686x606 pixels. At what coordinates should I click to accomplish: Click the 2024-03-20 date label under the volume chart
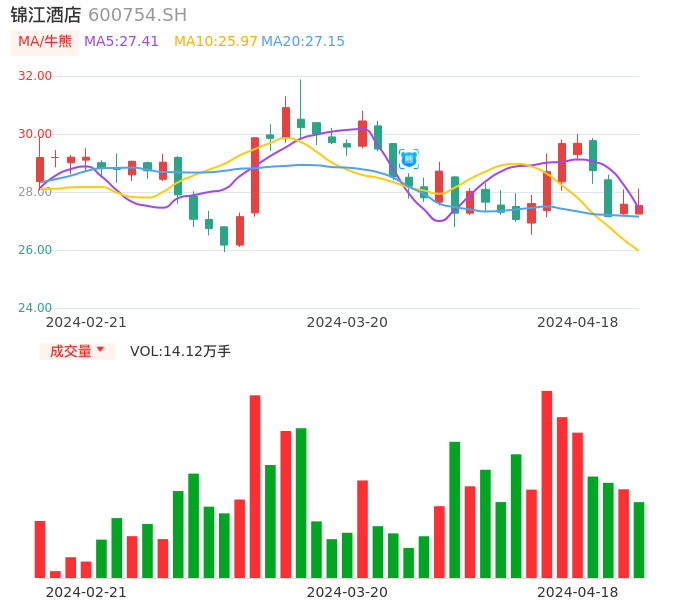pos(347,591)
